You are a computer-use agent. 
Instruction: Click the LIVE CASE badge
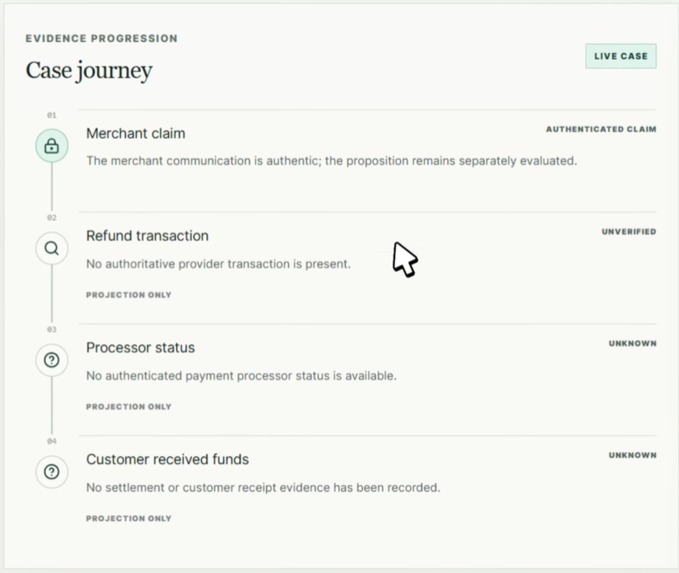point(621,56)
